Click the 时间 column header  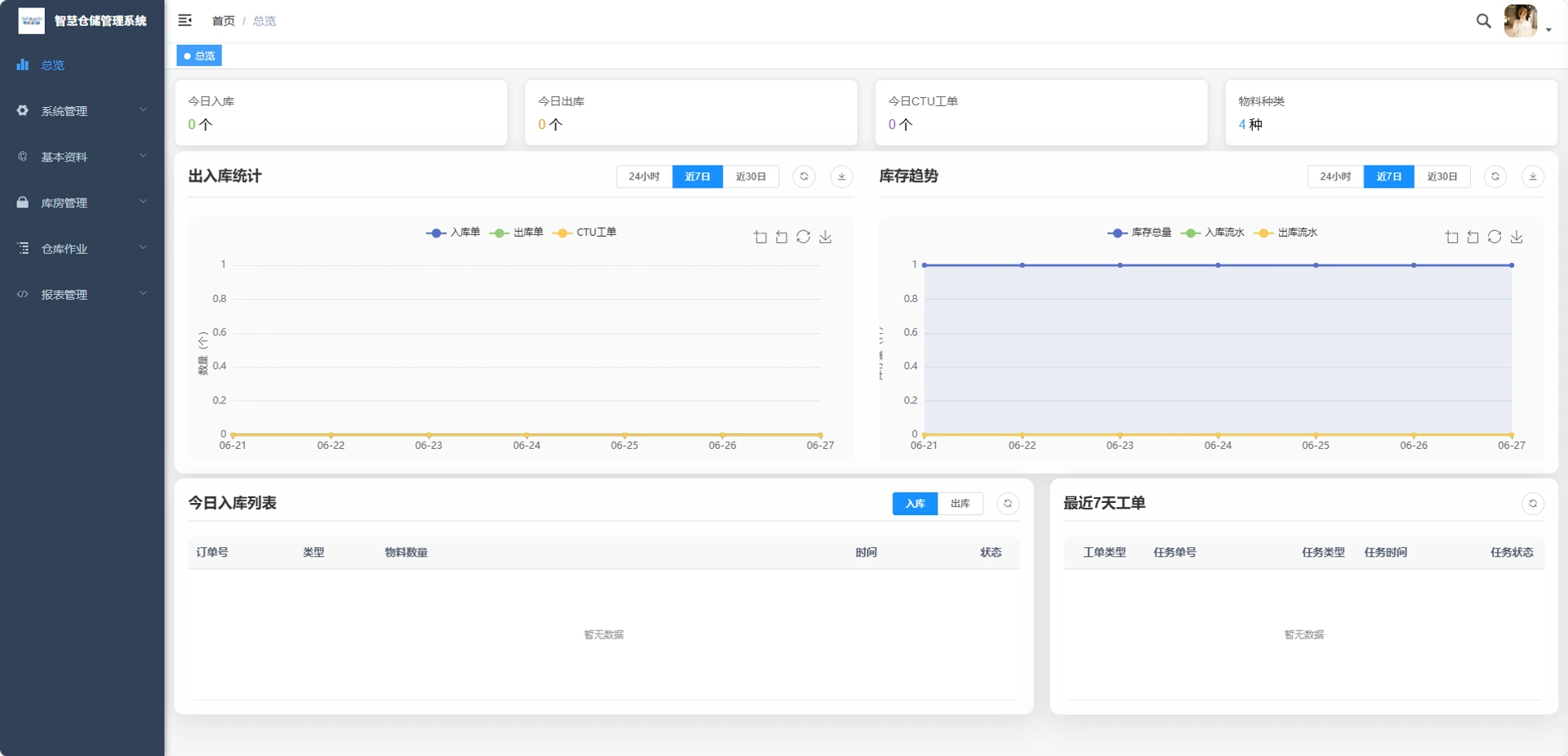866,553
